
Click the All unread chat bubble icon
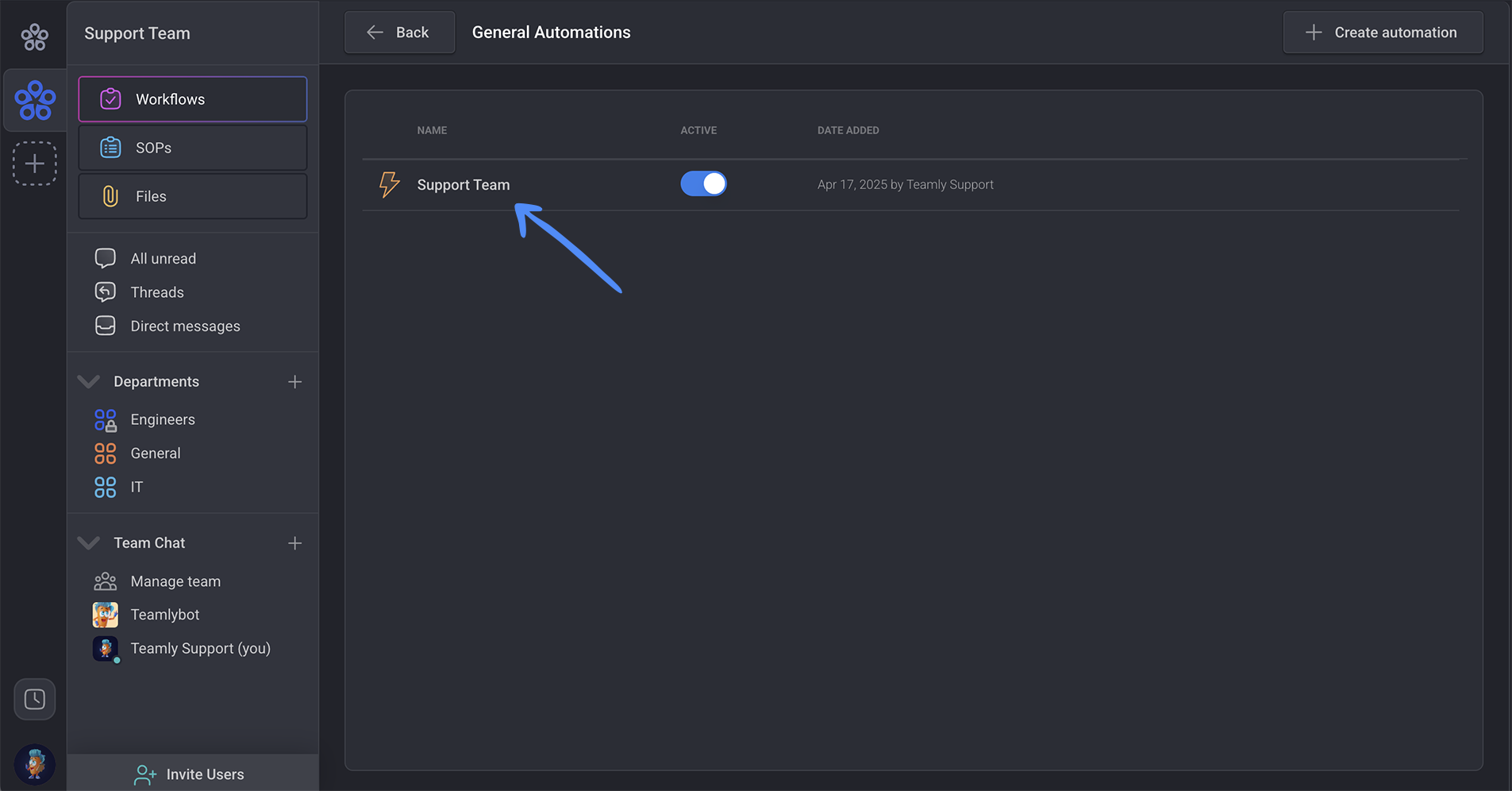click(x=105, y=258)
